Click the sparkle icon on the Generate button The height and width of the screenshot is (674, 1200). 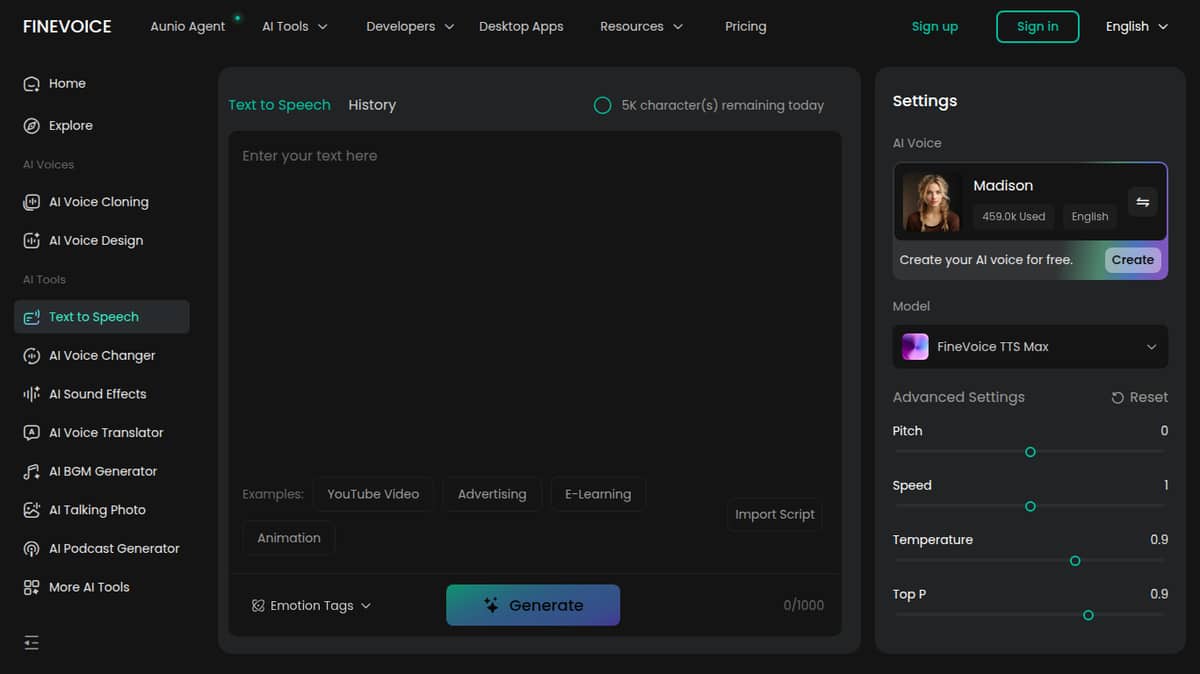pyautogui.click(x=491, y=605)
